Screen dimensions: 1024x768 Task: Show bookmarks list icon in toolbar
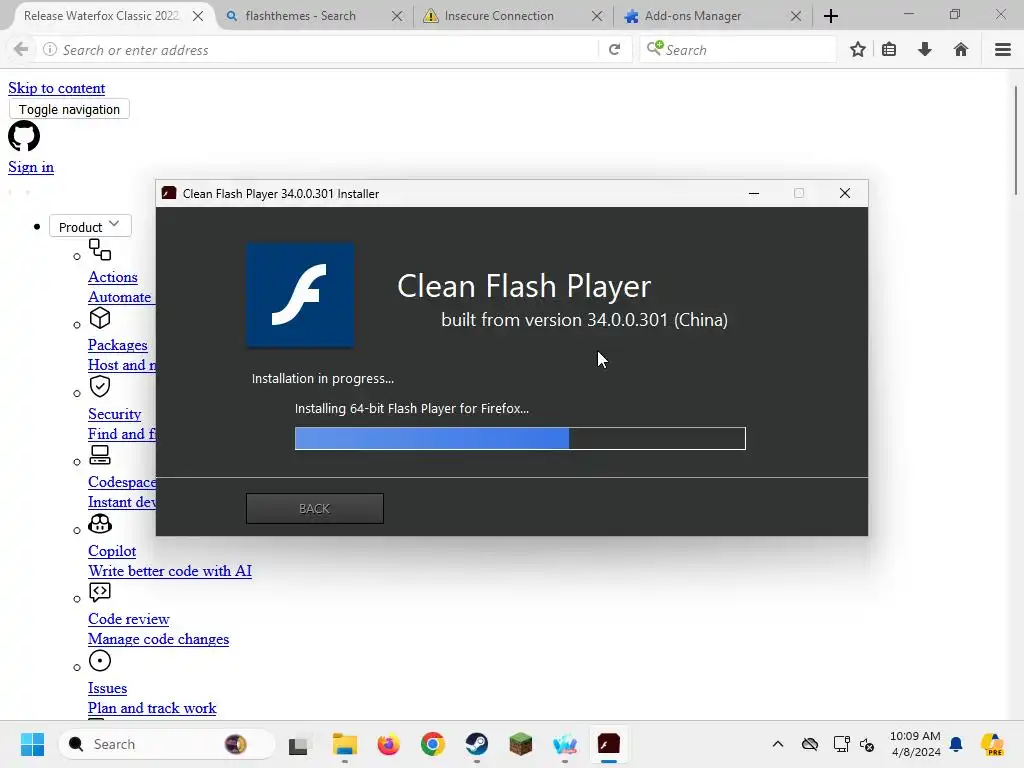(x=889, y=50)
